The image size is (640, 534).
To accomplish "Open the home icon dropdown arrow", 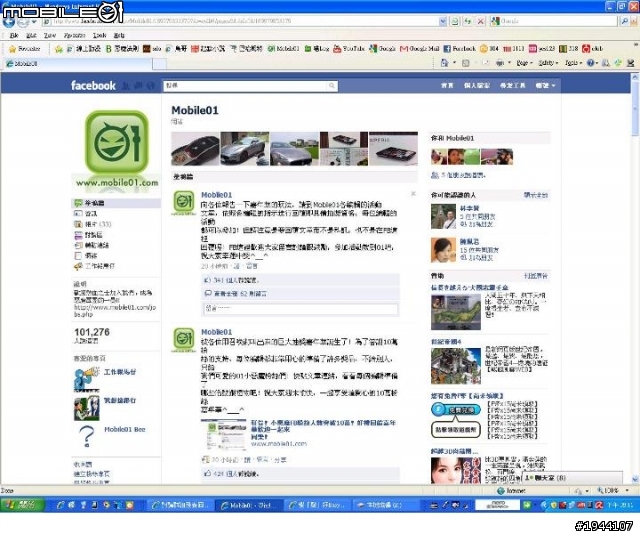I will tap(454, 63).
